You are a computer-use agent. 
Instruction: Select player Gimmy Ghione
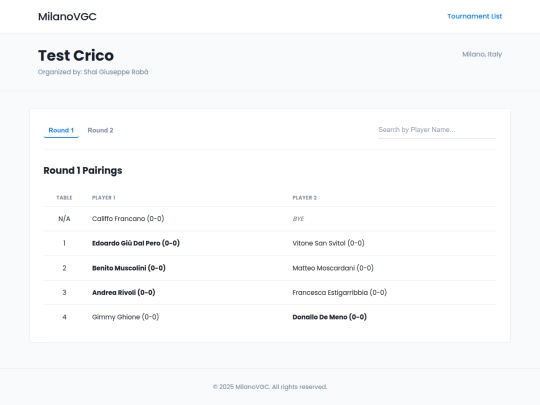coord(125,317)
